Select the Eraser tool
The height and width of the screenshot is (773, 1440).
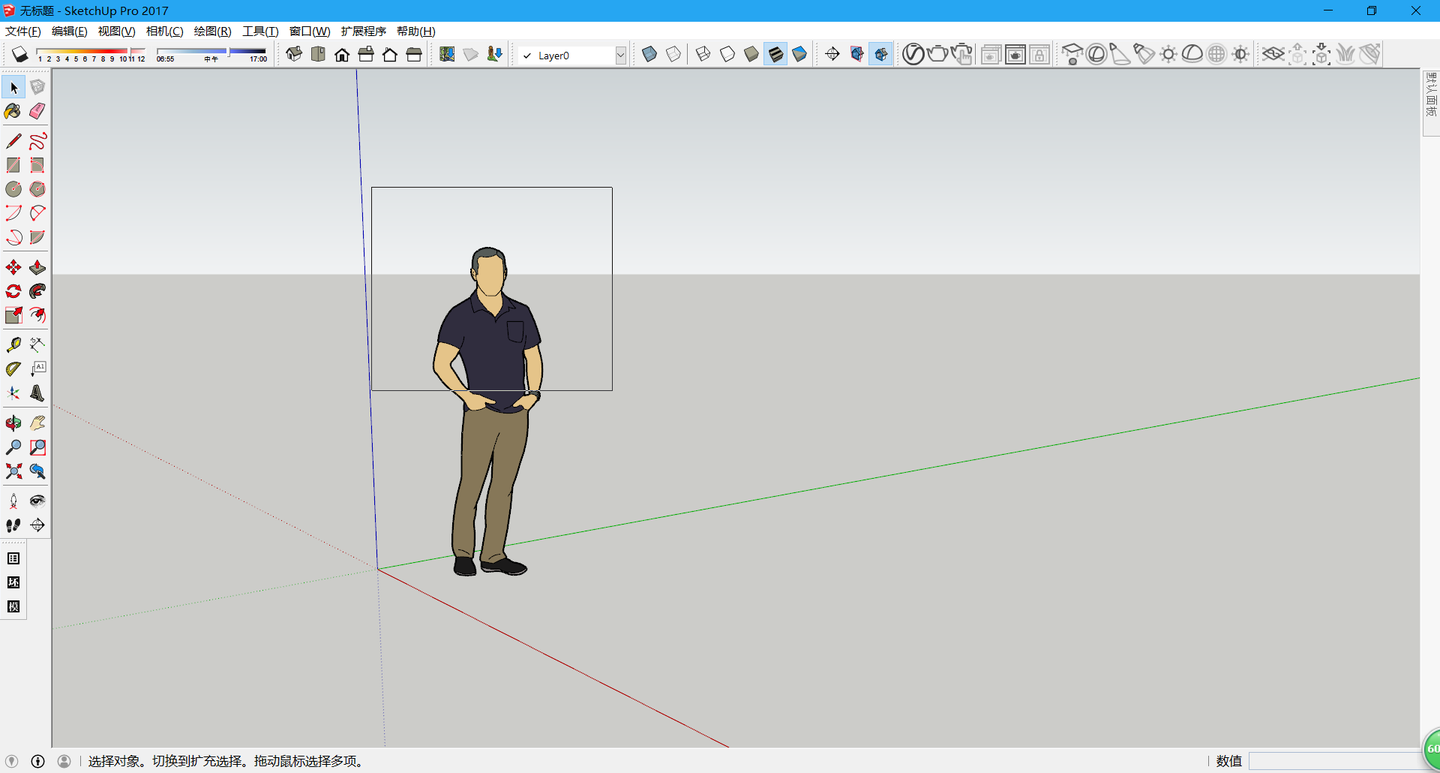click(x=37, y=111)
